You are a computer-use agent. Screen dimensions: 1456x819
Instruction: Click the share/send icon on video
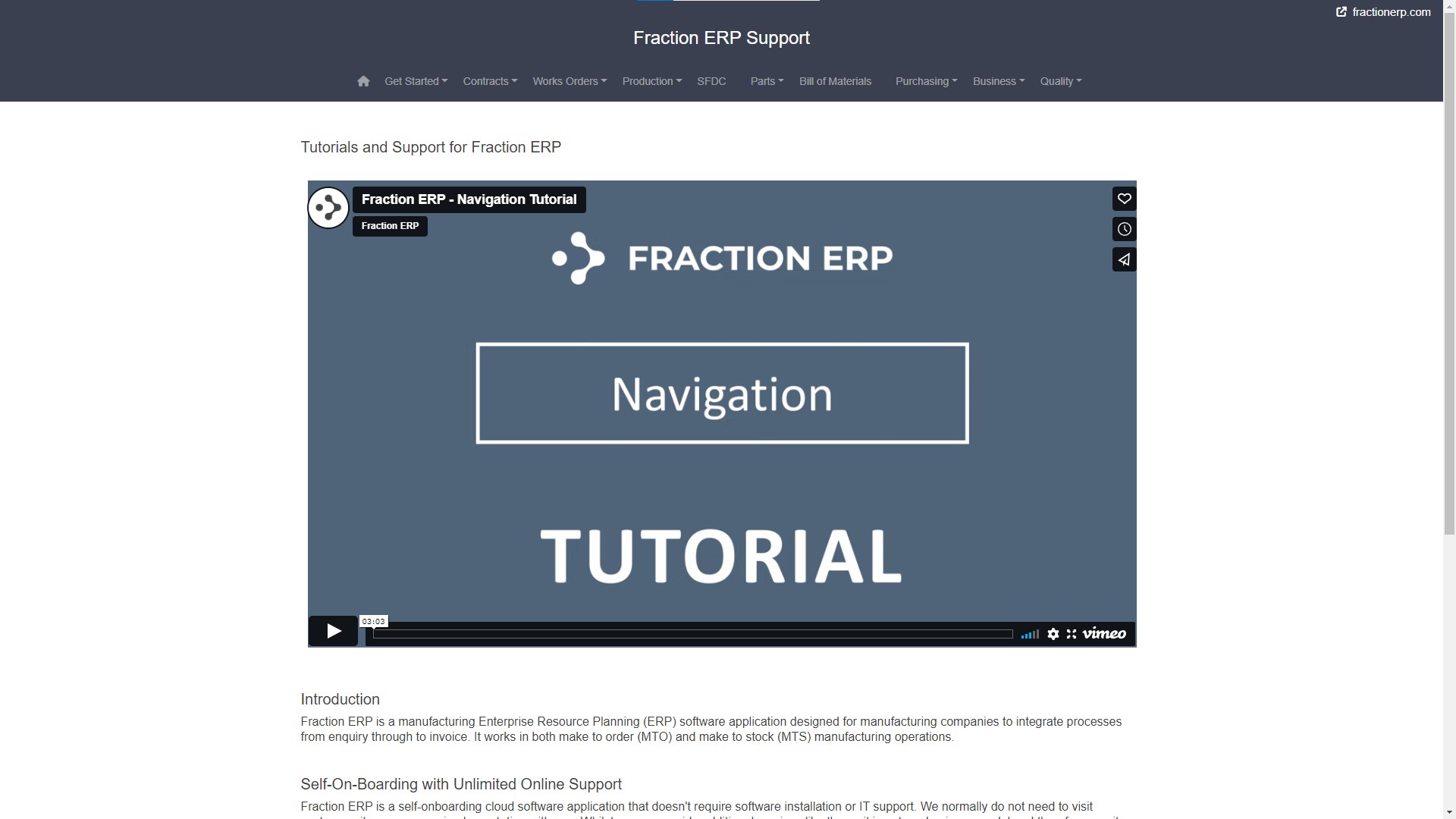pos(1123,259)
